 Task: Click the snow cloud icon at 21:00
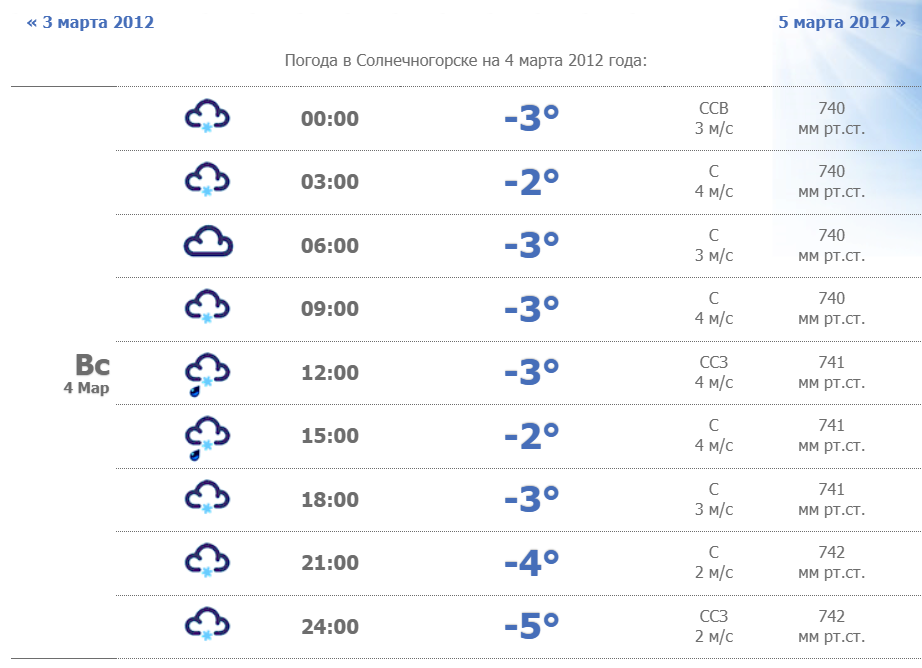(x=207, y=562)
